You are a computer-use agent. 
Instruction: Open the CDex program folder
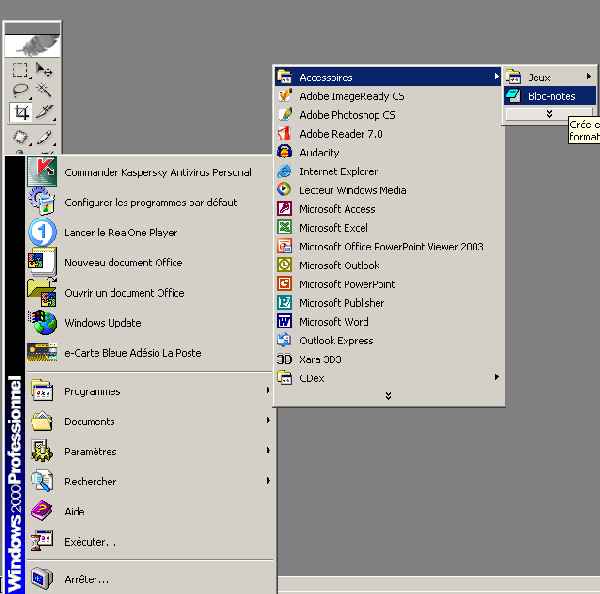[x=388, y=378]
